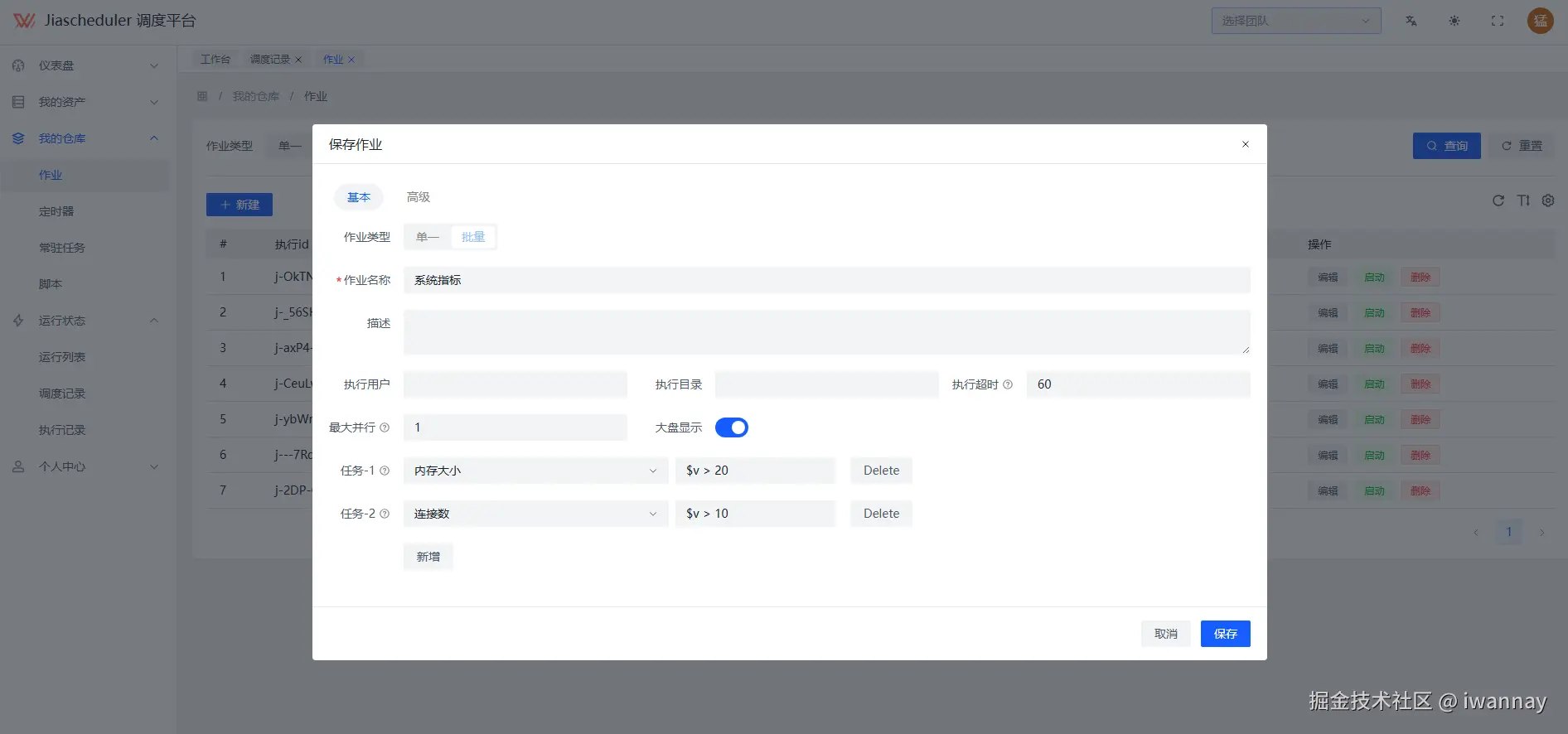Click the 执行用户 input field

(x=515, y=384)
